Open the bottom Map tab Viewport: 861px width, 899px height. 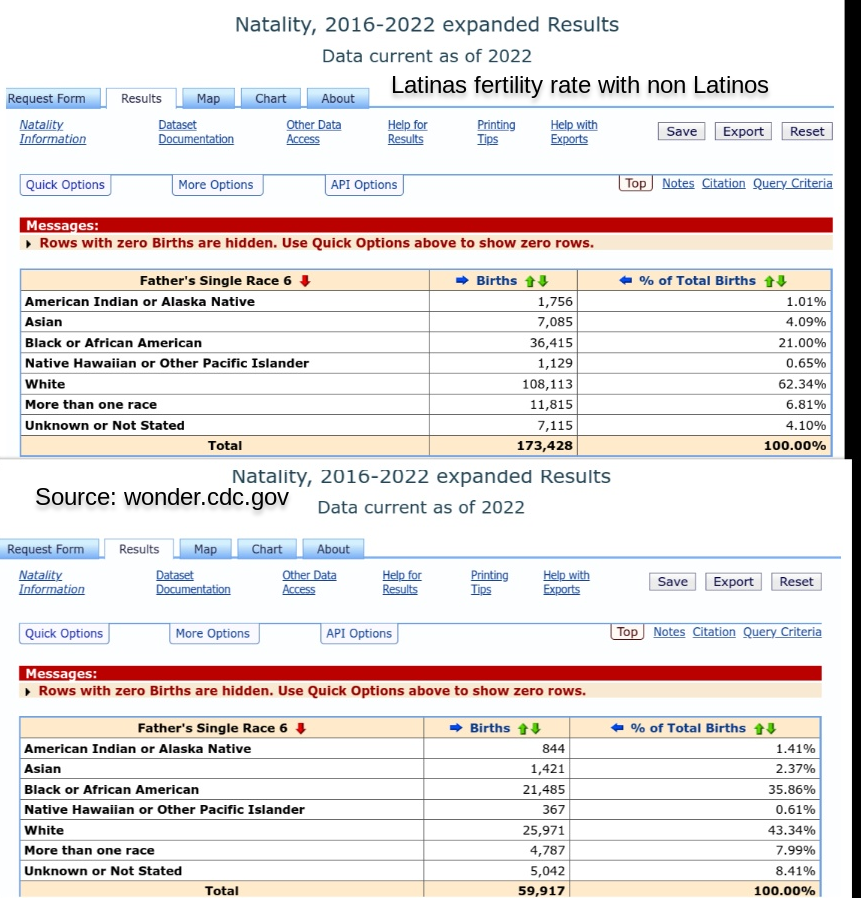[x=205, y=549]
